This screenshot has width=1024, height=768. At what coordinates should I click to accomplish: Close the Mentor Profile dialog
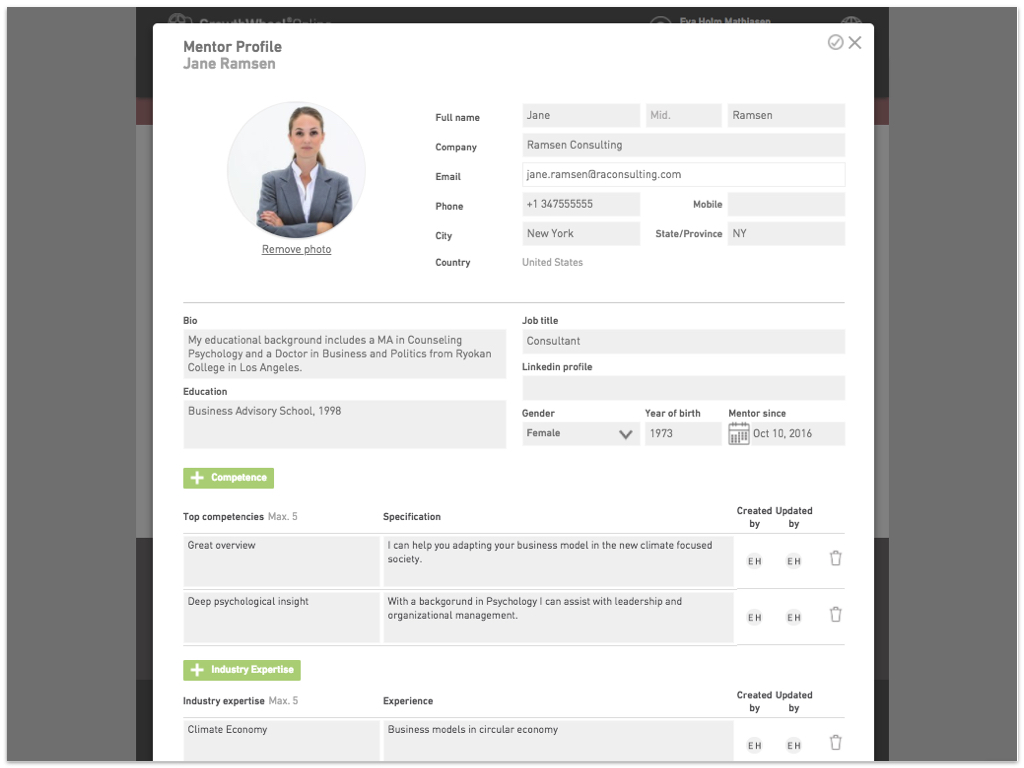pos(855,42)
